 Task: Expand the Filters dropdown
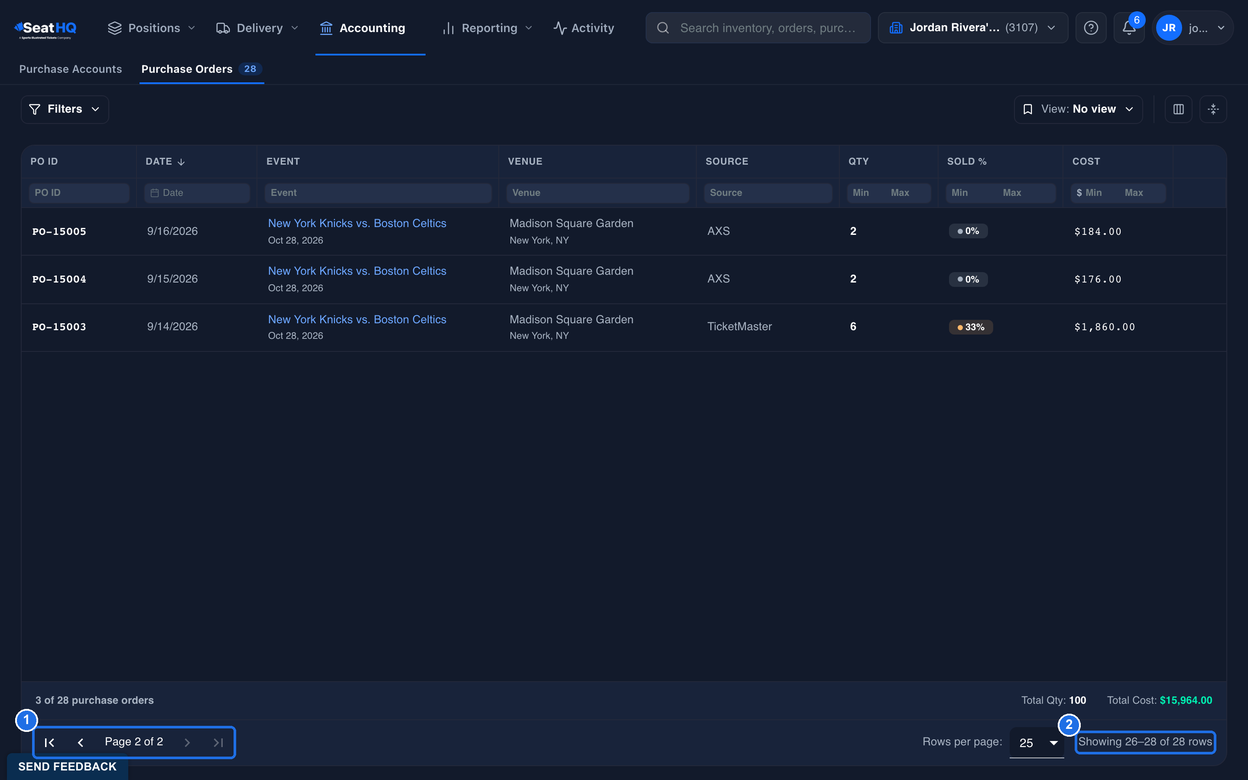(x=65, y=109)
